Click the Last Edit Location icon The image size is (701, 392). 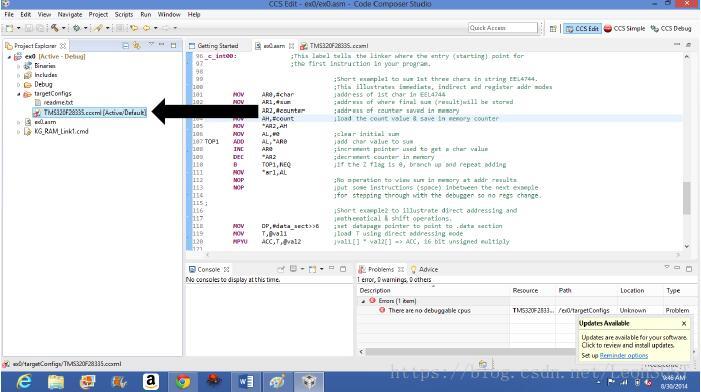click(x=134, y=28)
